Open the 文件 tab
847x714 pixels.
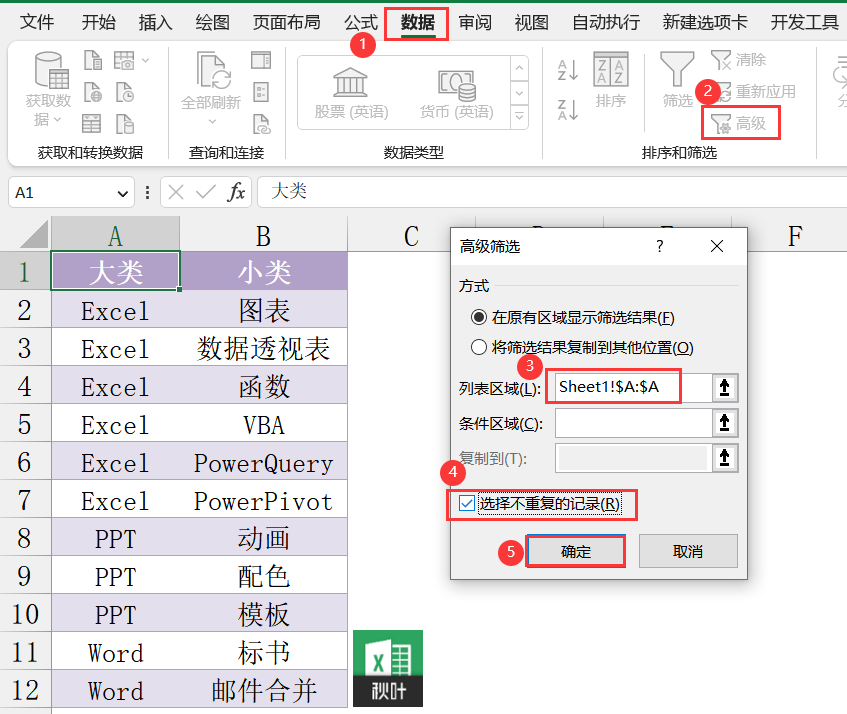(37, 22)
